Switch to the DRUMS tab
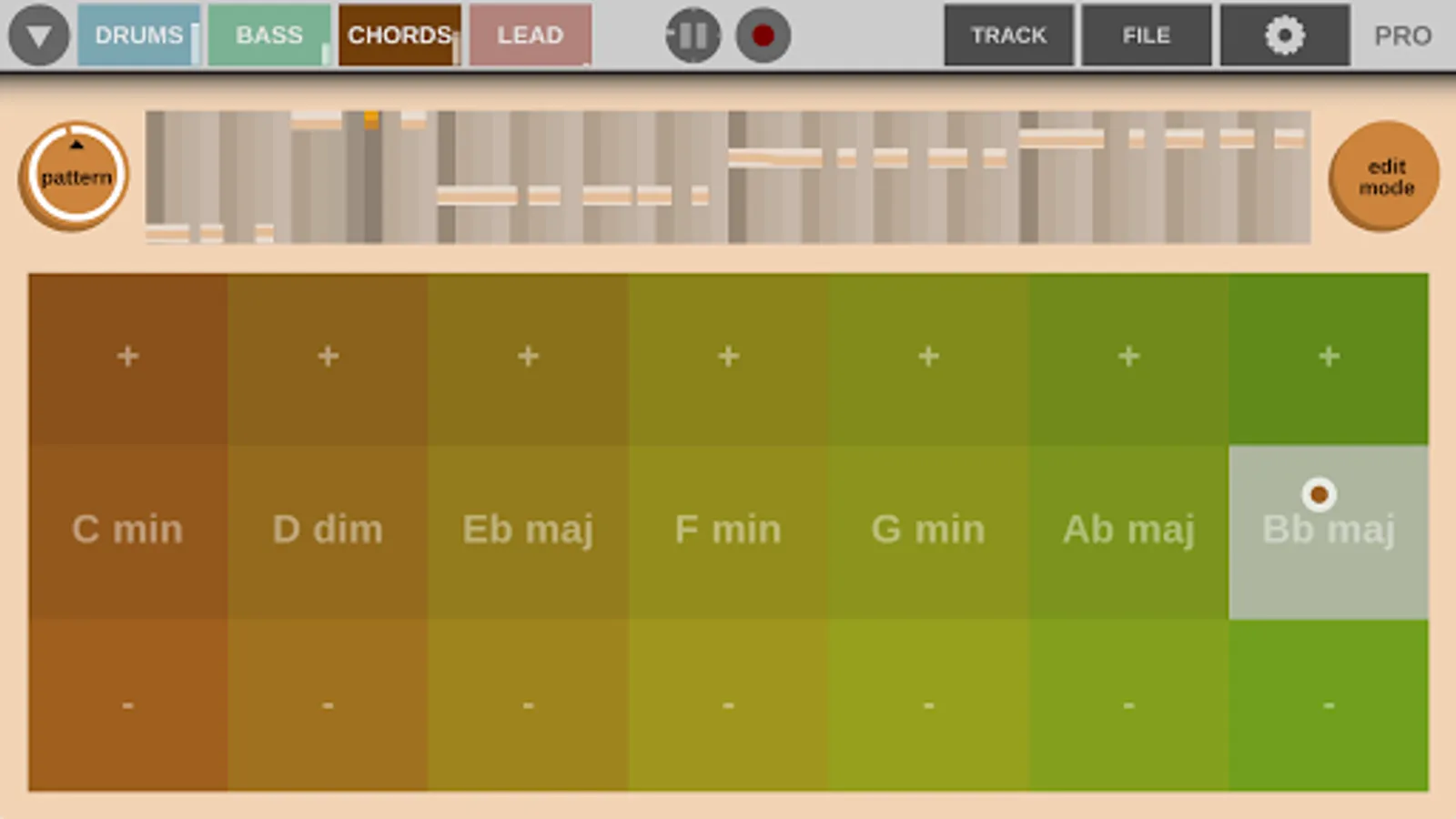The height and width of the screenshot is (819, 1456). coord(138,35)
